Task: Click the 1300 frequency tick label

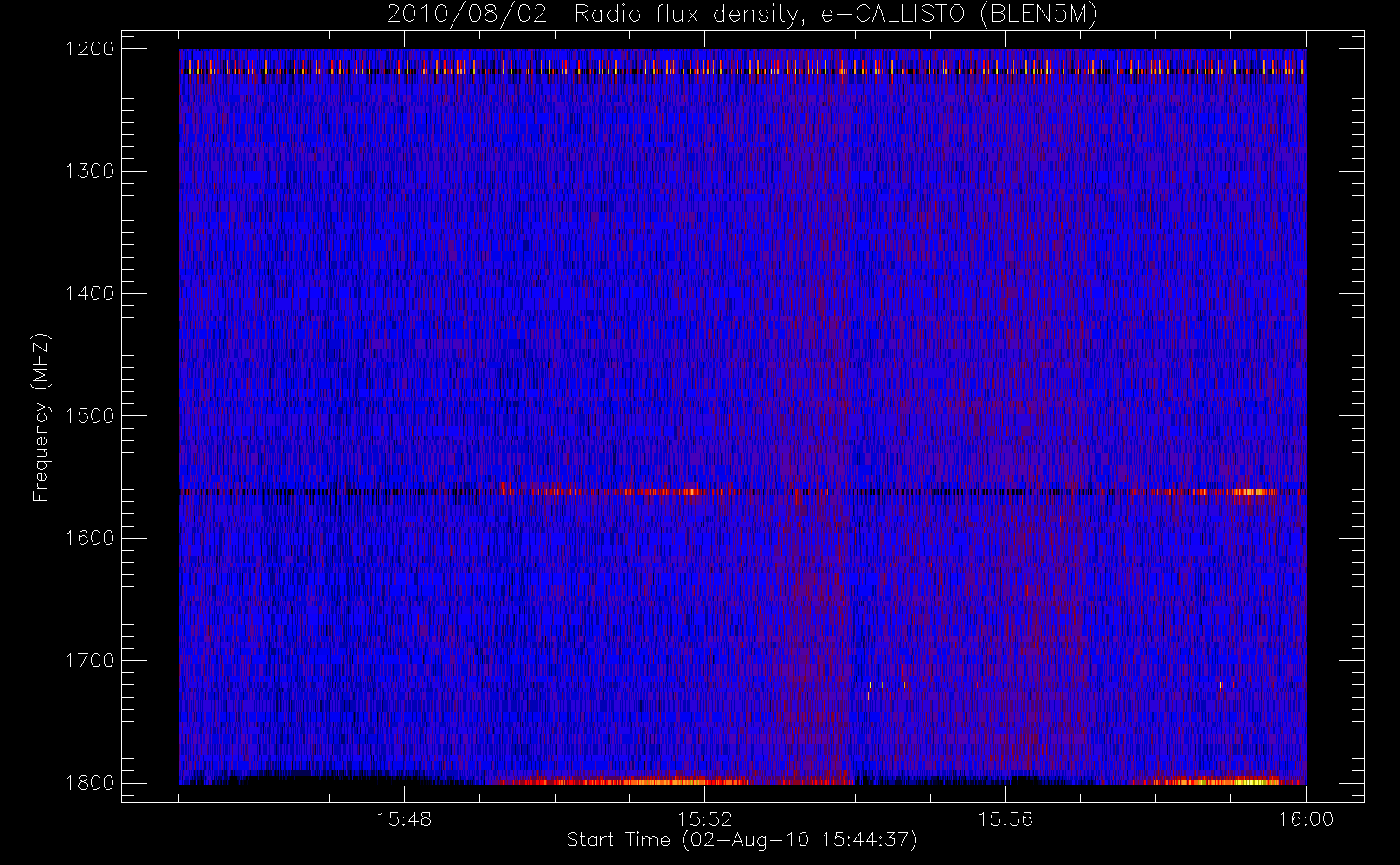Action: click(x=90, y=171)
